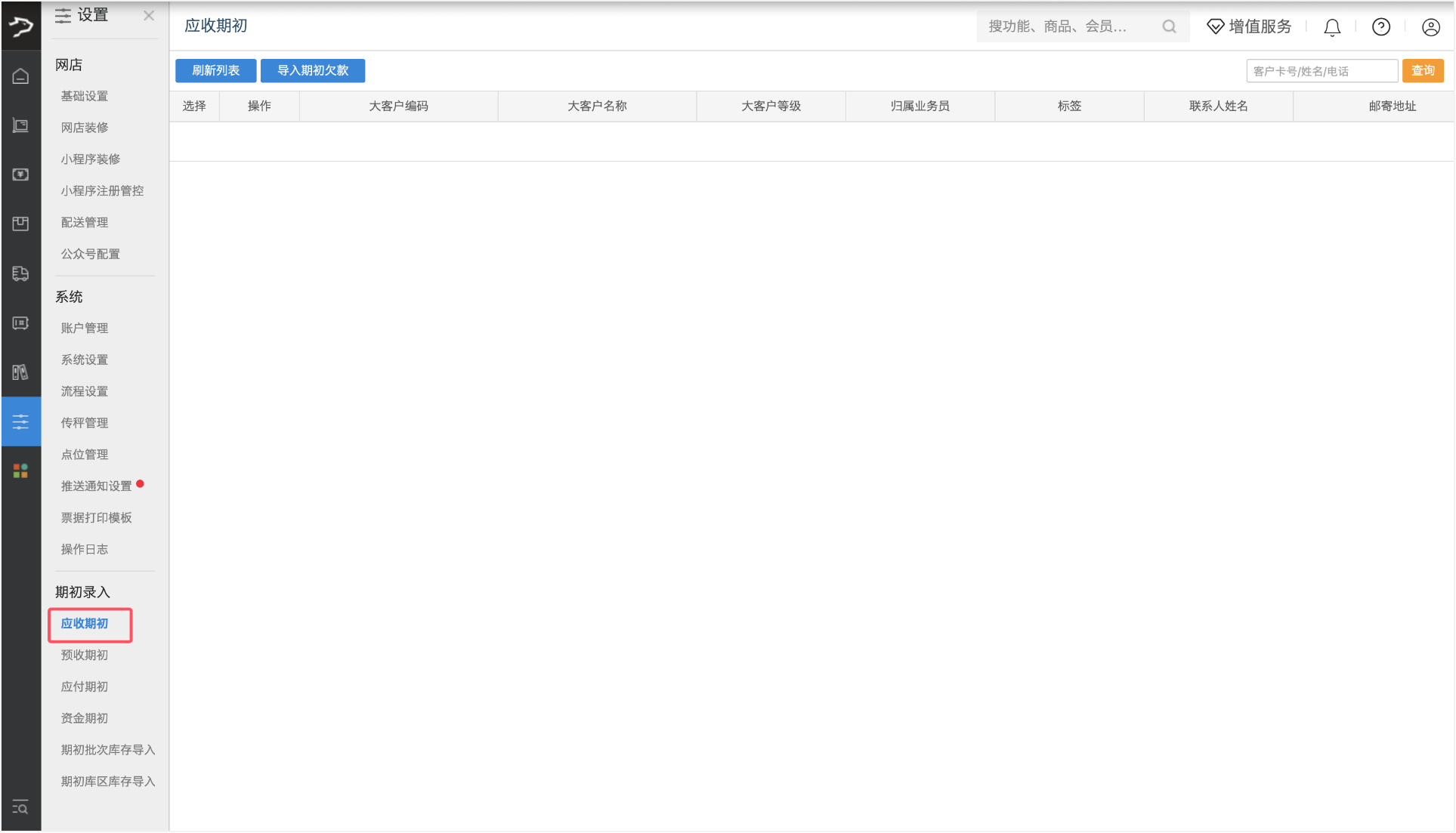Click the yen money icon in sidebar
Image resolution: width=1456 pixels, height=833 pixels.
point(20,174)
